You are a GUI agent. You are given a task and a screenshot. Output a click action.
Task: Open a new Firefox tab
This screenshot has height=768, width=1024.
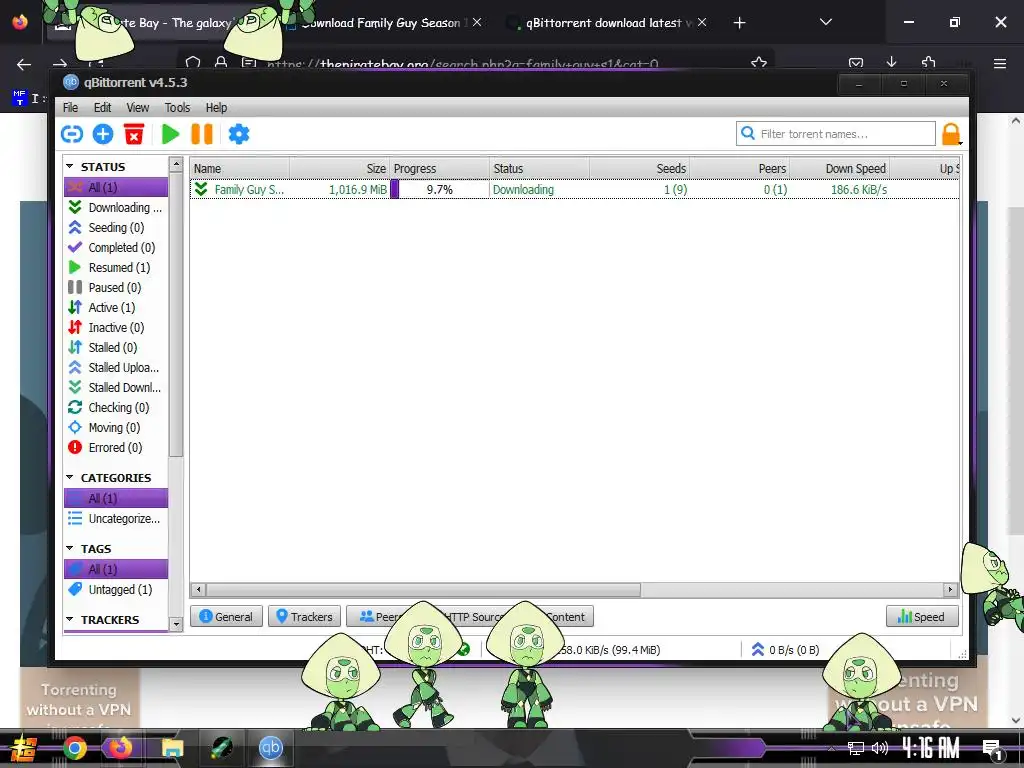coord(739,23)
